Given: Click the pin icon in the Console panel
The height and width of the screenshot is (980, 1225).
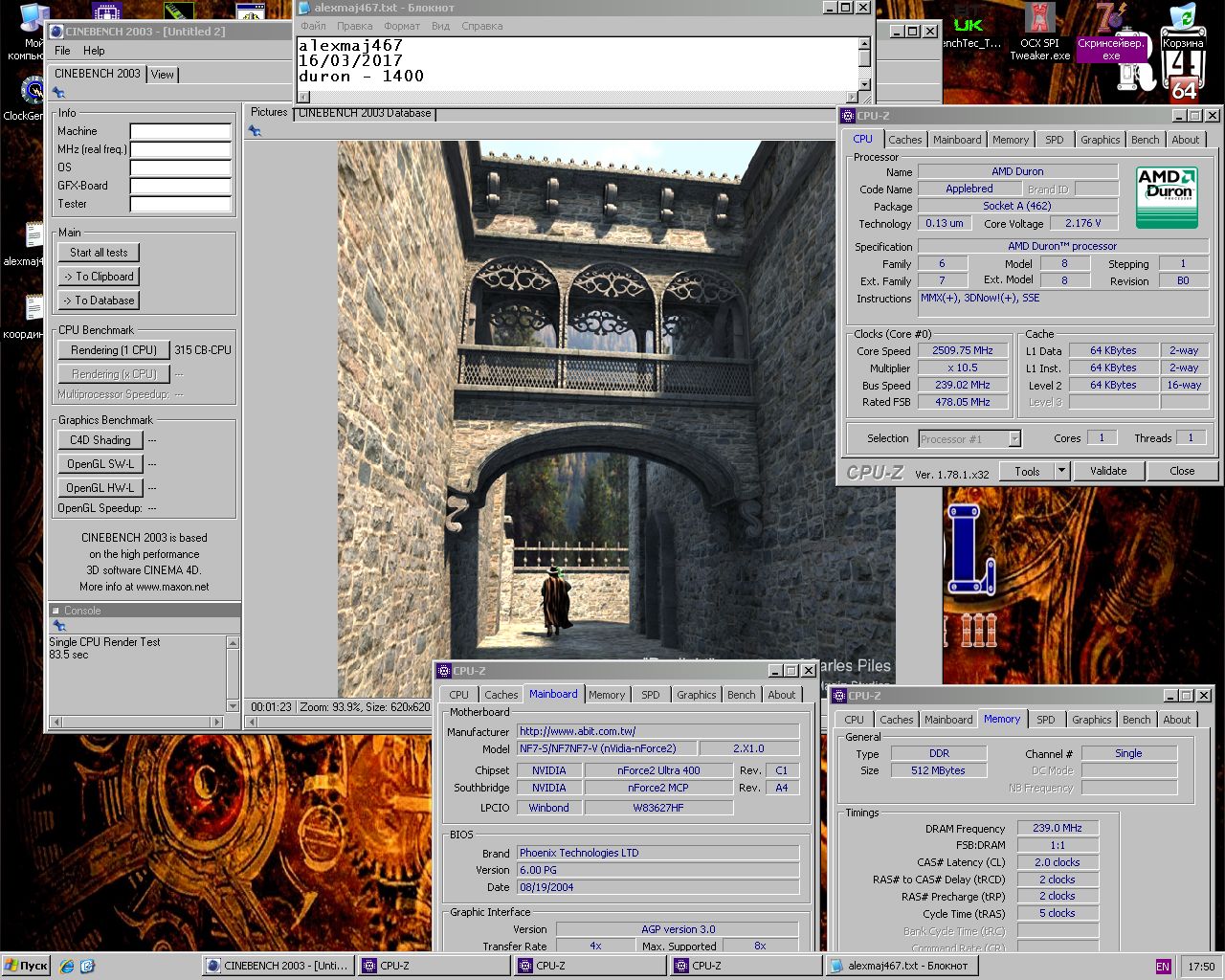Looking at the screenshot, I should click(58, 626).
